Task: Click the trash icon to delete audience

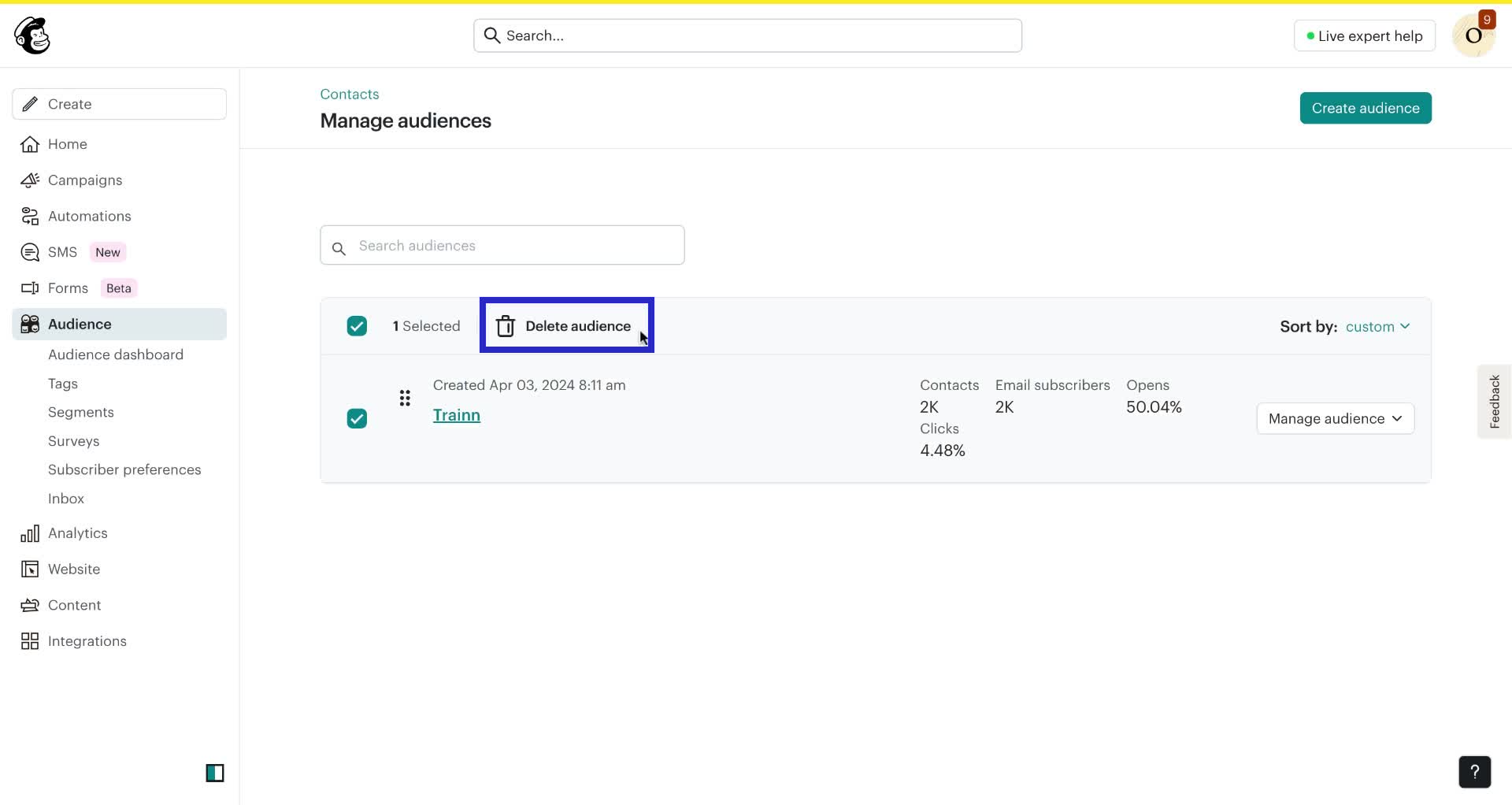Action: [505, 325]
